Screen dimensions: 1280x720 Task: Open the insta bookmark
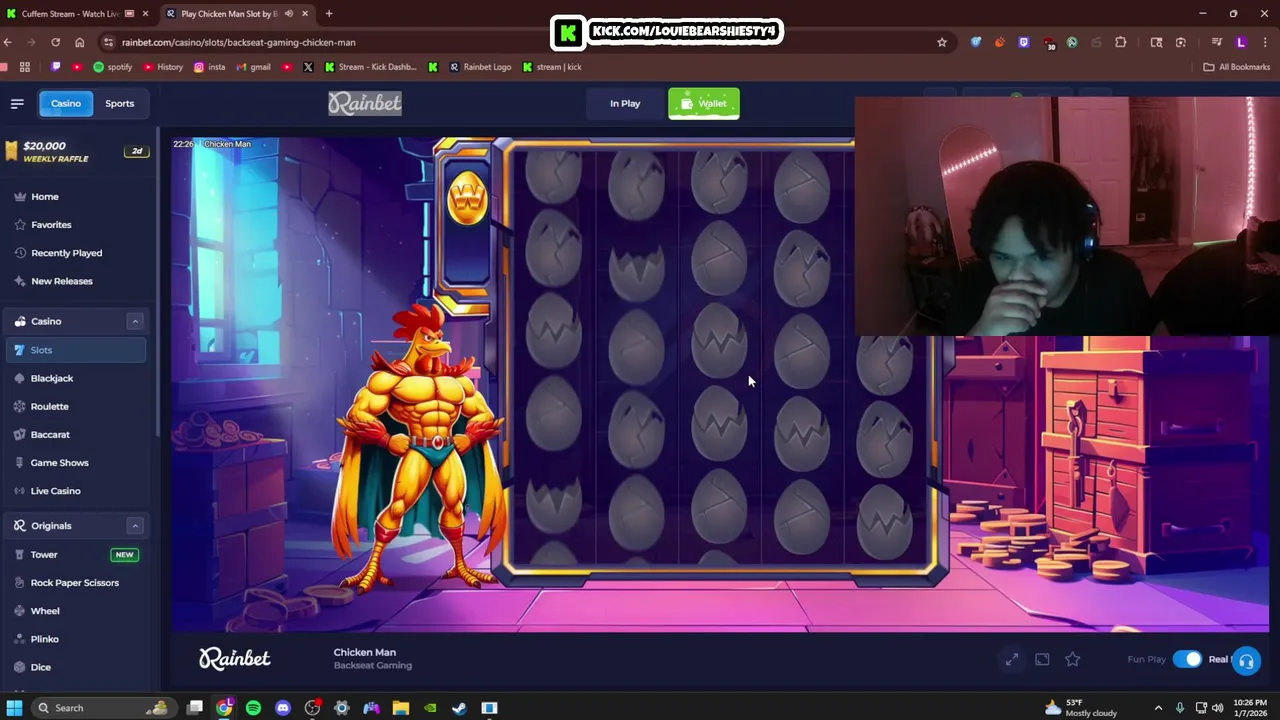[x=210, y=67]
